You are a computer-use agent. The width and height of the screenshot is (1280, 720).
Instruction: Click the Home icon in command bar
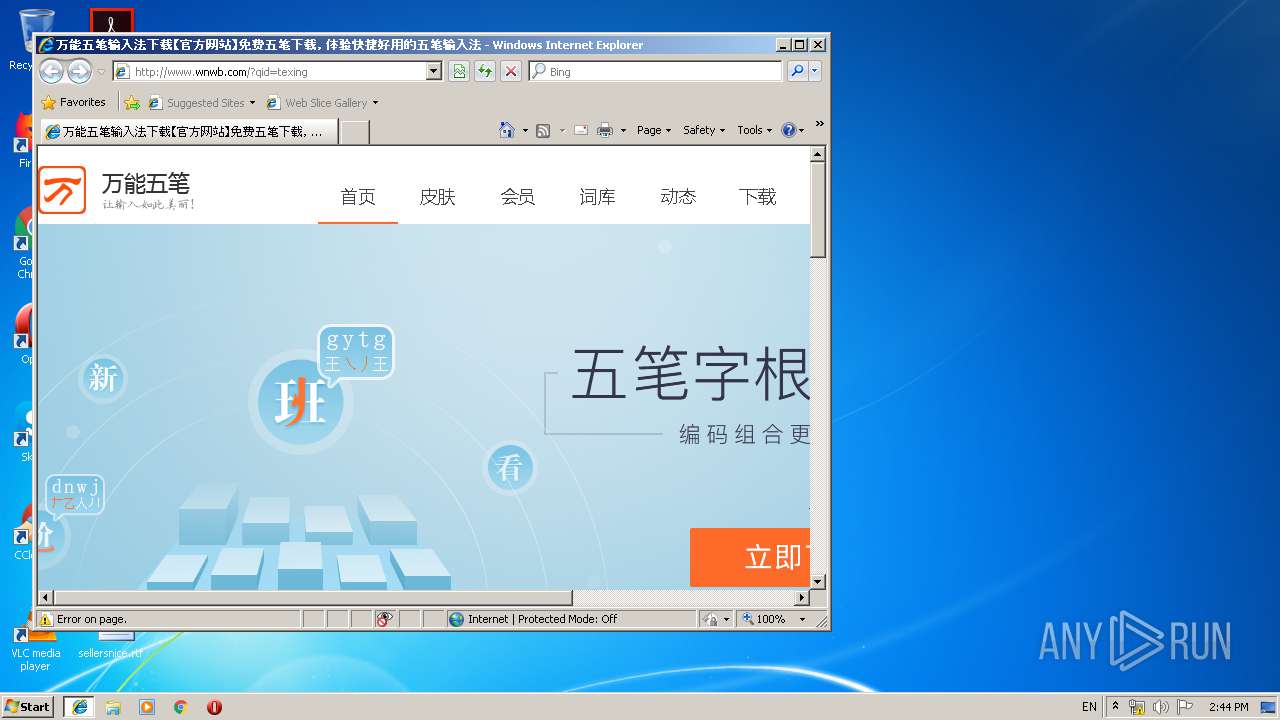507,130
